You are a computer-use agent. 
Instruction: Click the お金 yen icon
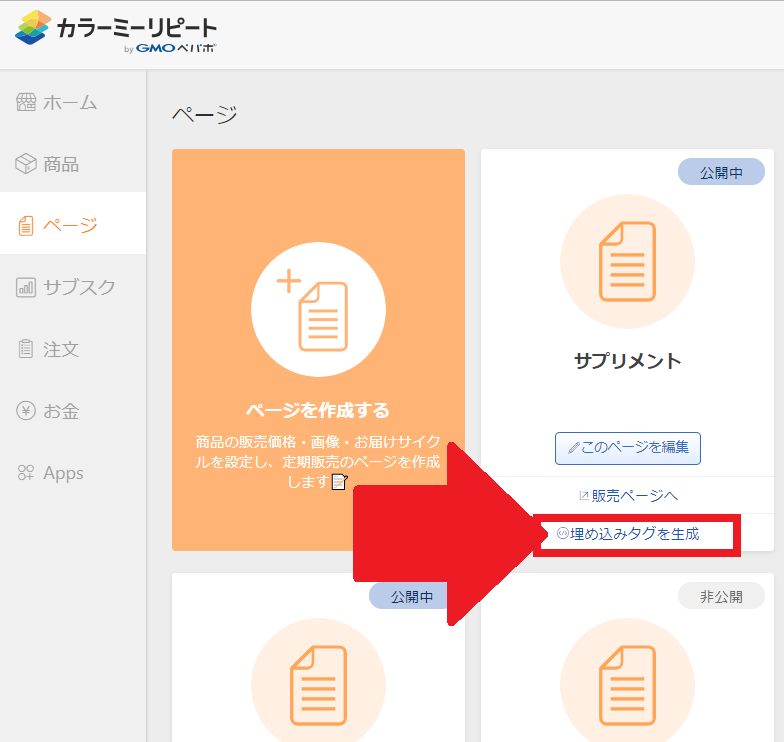click(x=26, y=410)
